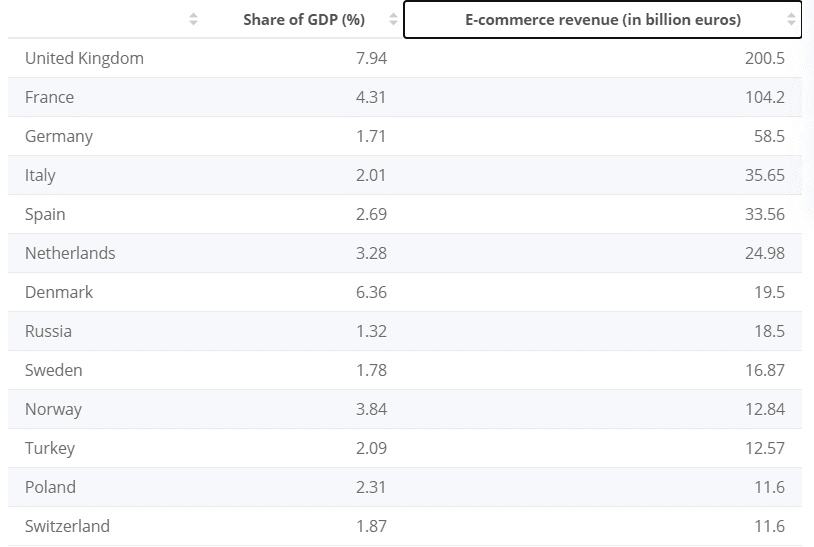Sort by Share of GDP (%) header text
Viewport: 814px width, 547px height.
tap(304, 19)
